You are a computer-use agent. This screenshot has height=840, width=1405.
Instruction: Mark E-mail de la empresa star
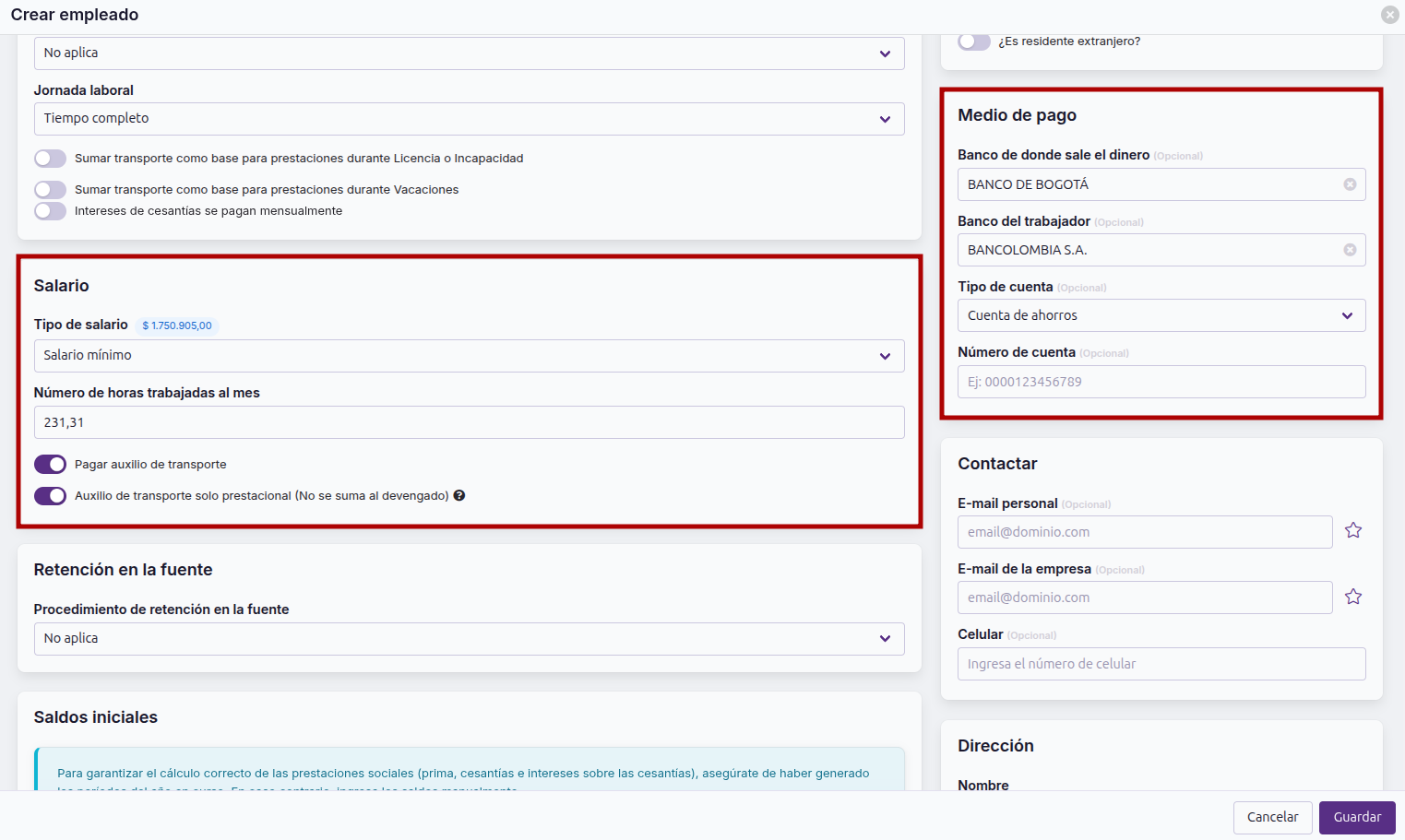coord(1353,597)
